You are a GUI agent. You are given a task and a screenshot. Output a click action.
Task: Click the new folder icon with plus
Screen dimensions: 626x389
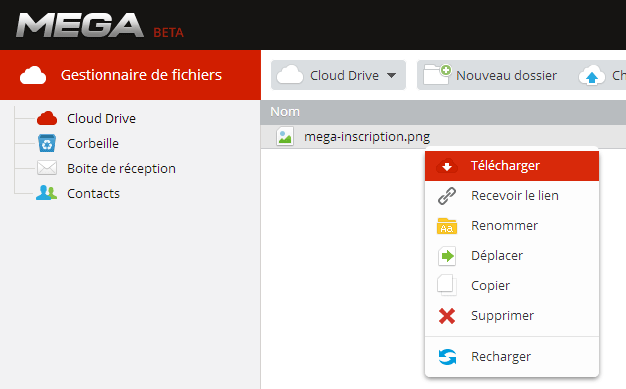437,75
